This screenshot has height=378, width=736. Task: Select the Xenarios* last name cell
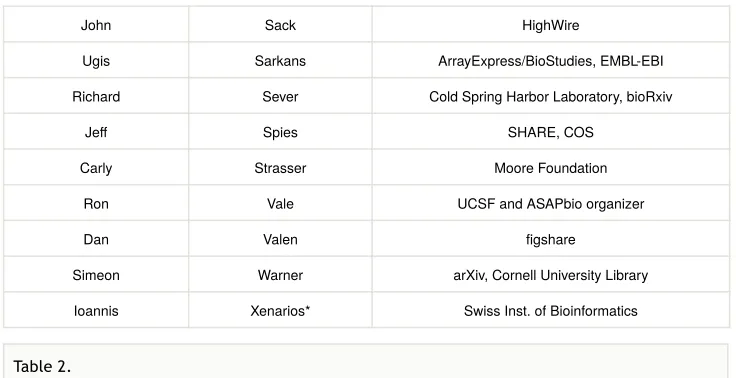click(280, 310)
